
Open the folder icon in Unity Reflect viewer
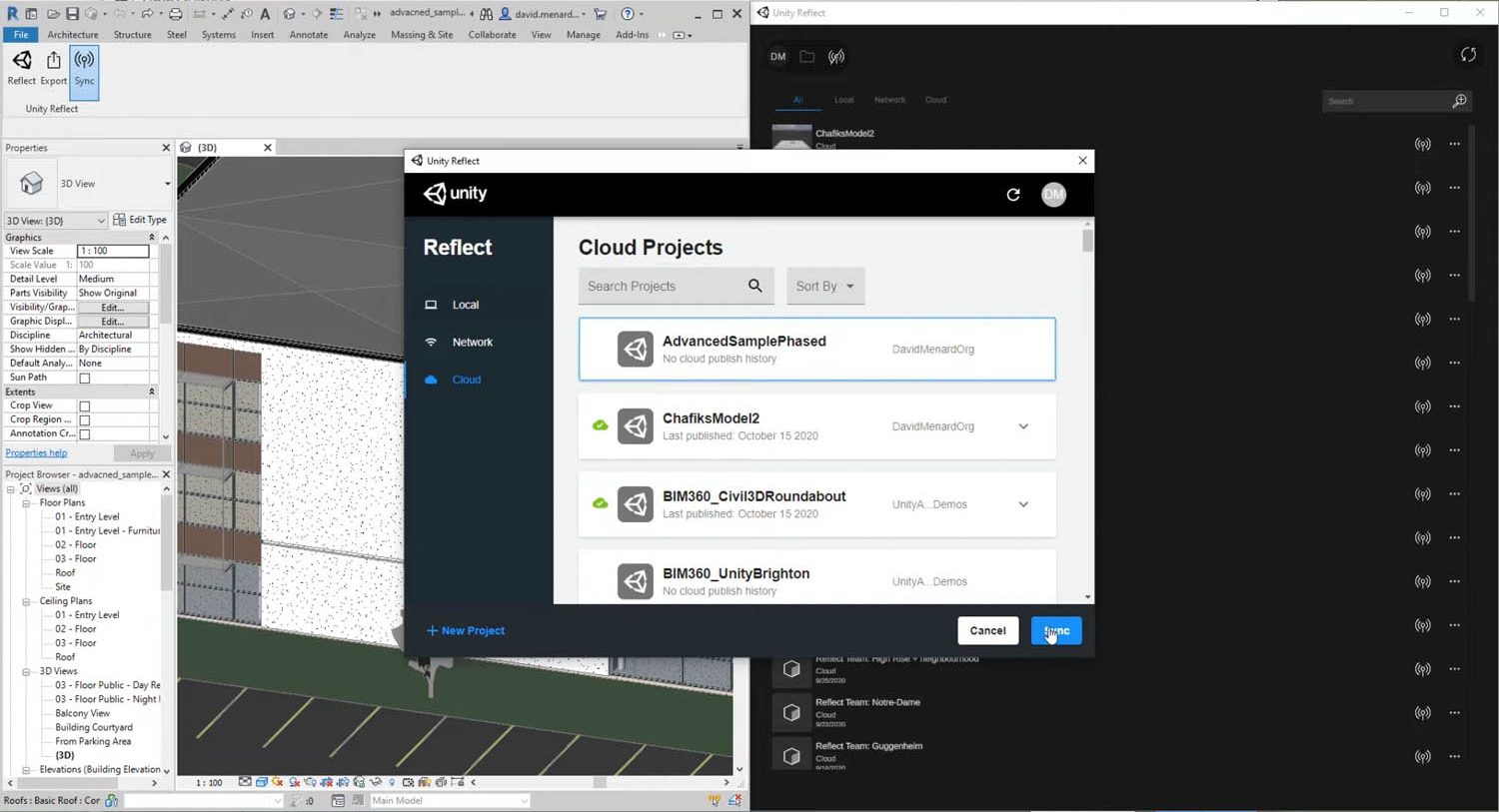click(x=806, y=57)
